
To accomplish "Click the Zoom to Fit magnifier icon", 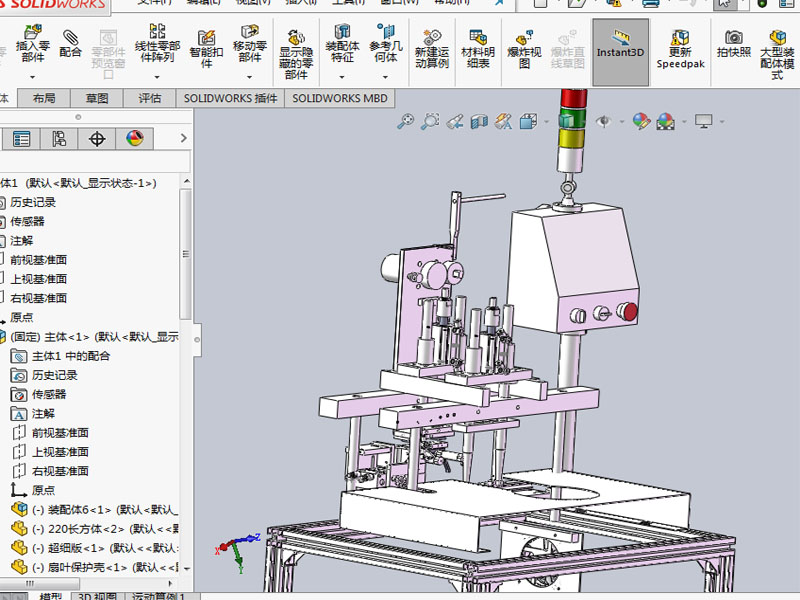I will (x=405, y=122).
